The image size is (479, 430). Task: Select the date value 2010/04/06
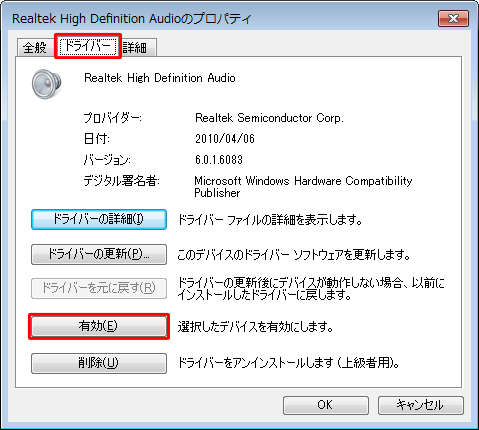tap(225, 139)
